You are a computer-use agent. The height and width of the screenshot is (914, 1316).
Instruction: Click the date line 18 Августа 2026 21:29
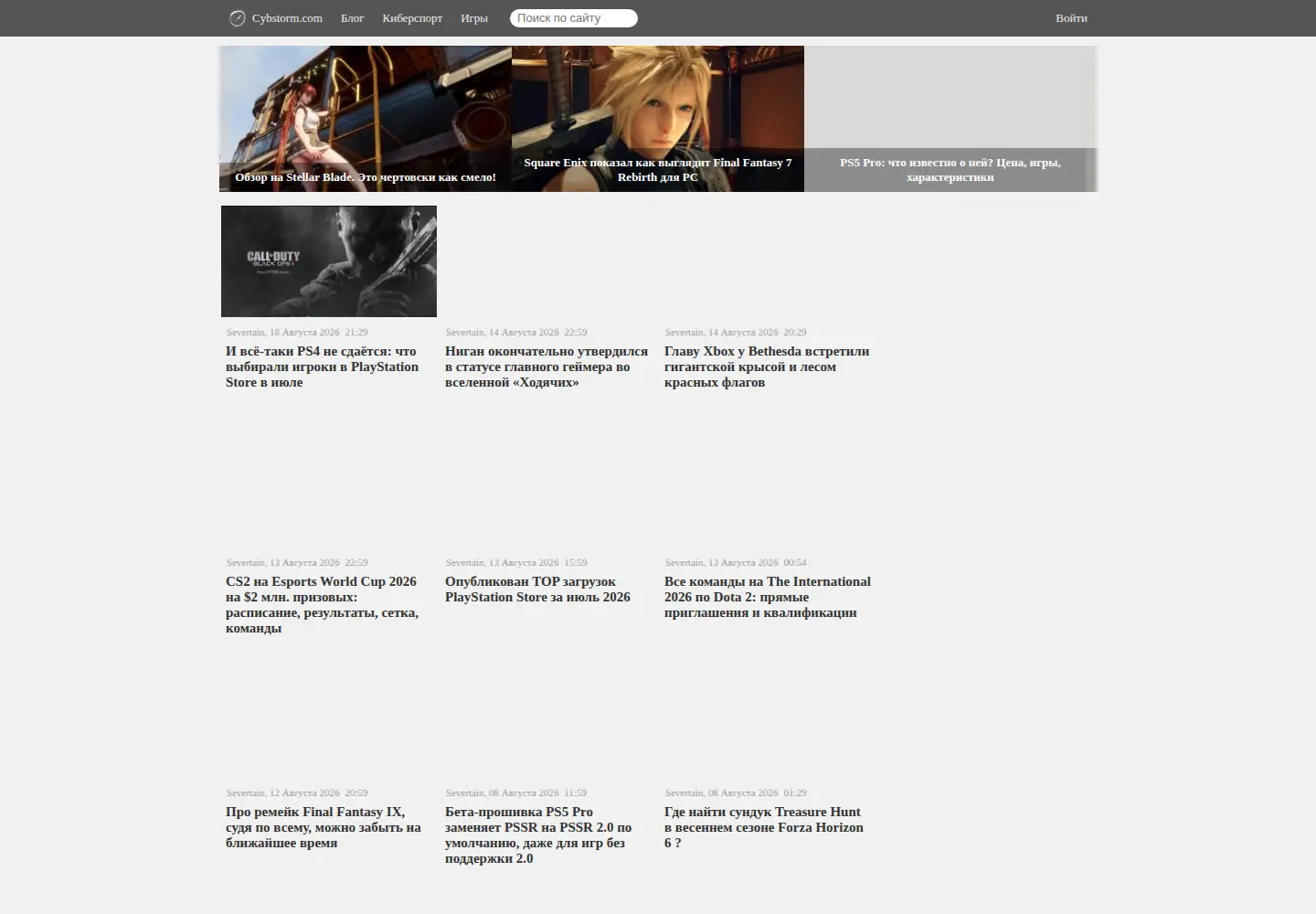point(297,333)
